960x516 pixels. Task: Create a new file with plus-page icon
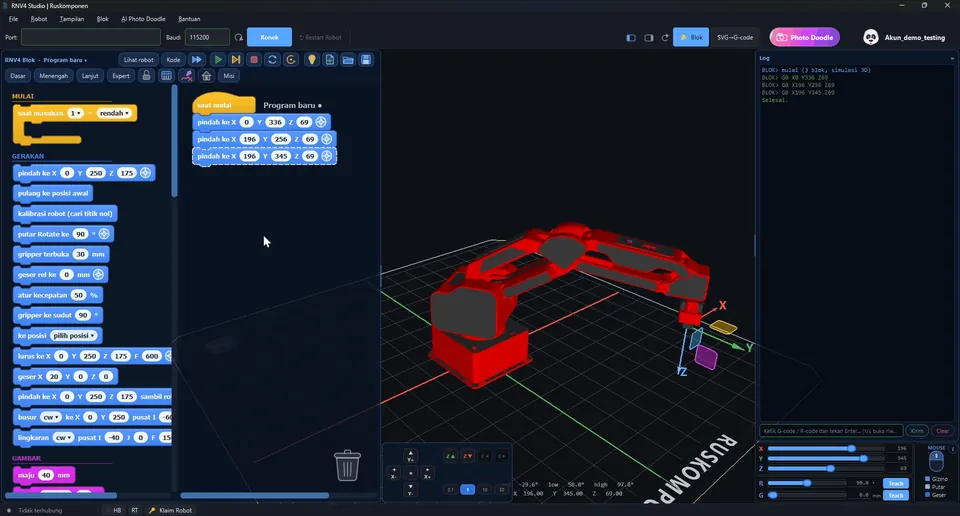(329, 59)
